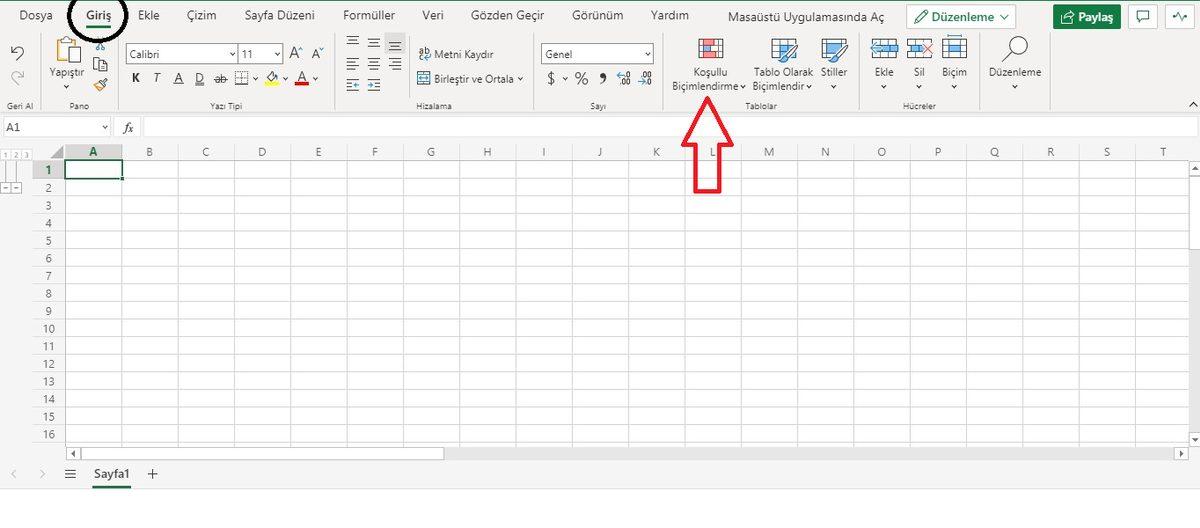Click the Sil delete cells button

point(919,64)
